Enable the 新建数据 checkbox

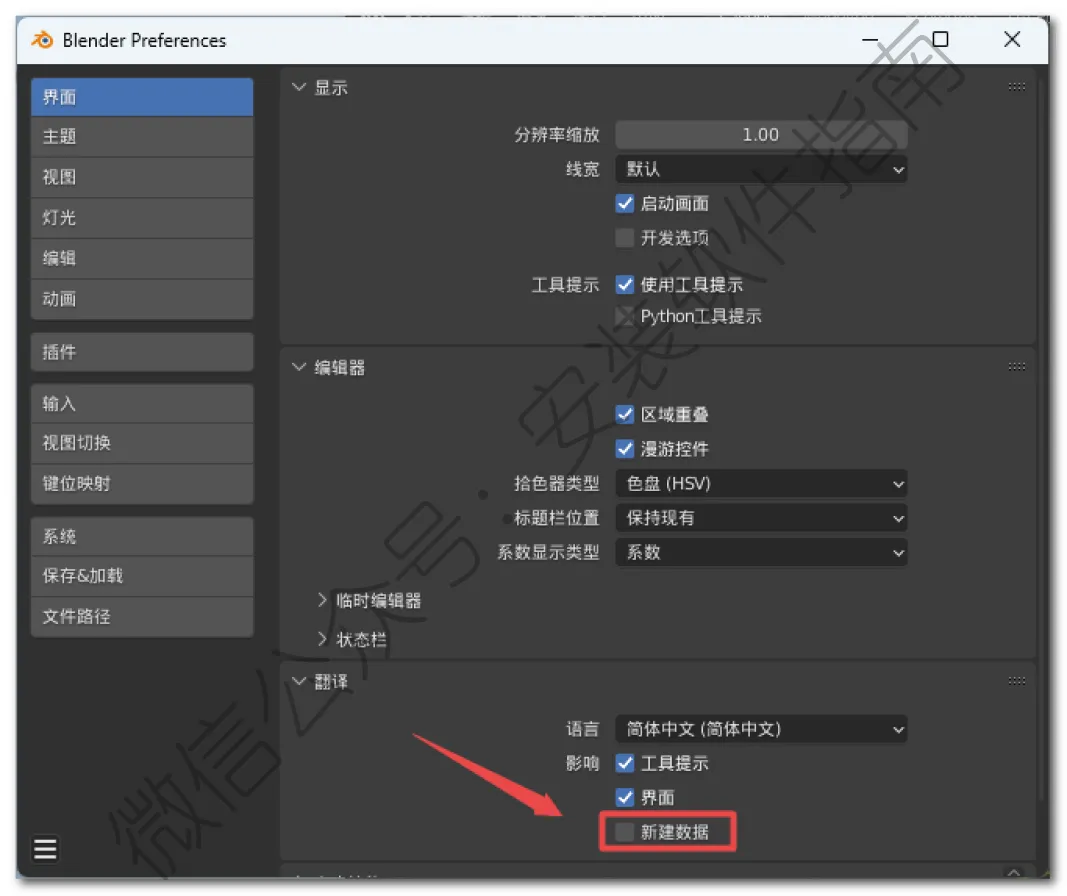tap(625, 831)
